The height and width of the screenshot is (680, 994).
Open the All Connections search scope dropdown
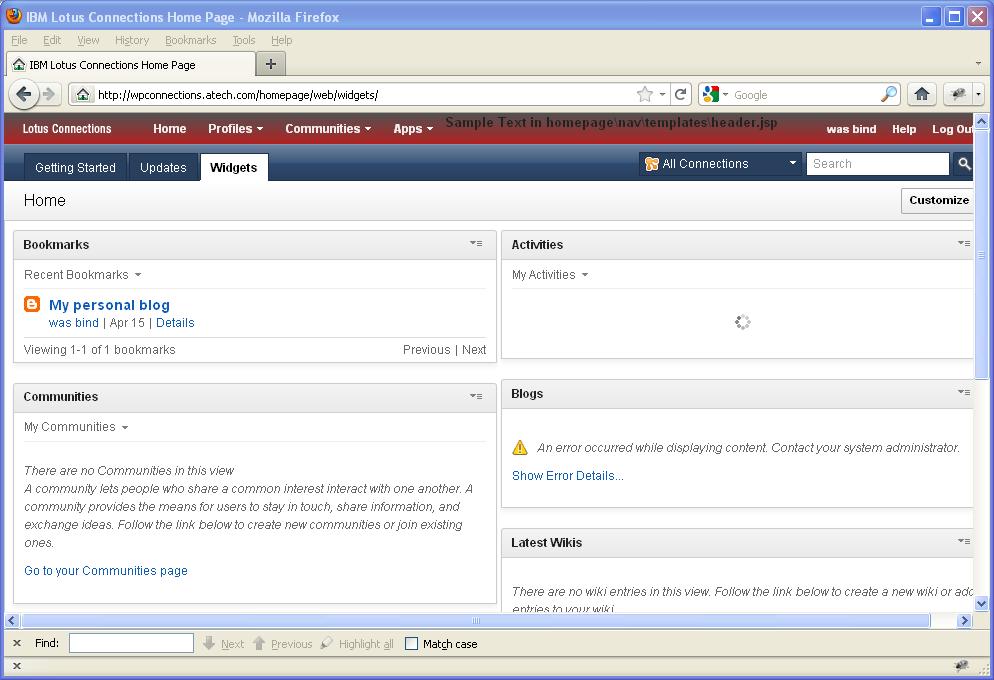(x=720, y=164)
